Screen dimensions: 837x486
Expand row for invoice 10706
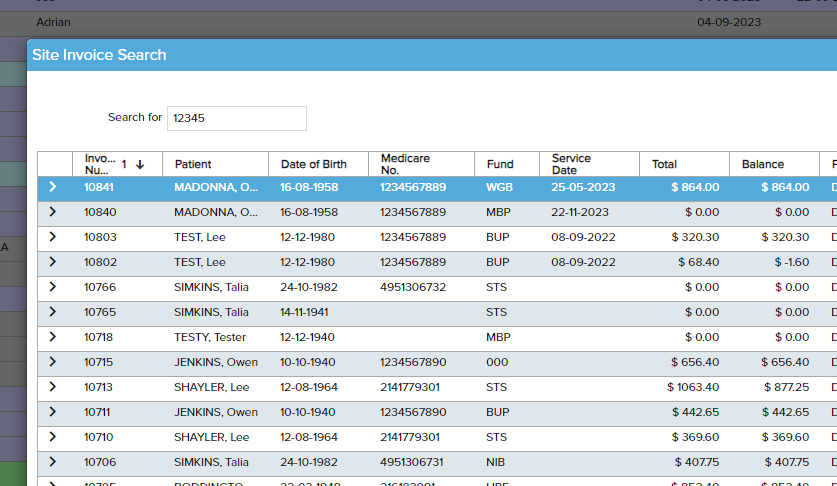pyautogui.click(x=52, y=462)
